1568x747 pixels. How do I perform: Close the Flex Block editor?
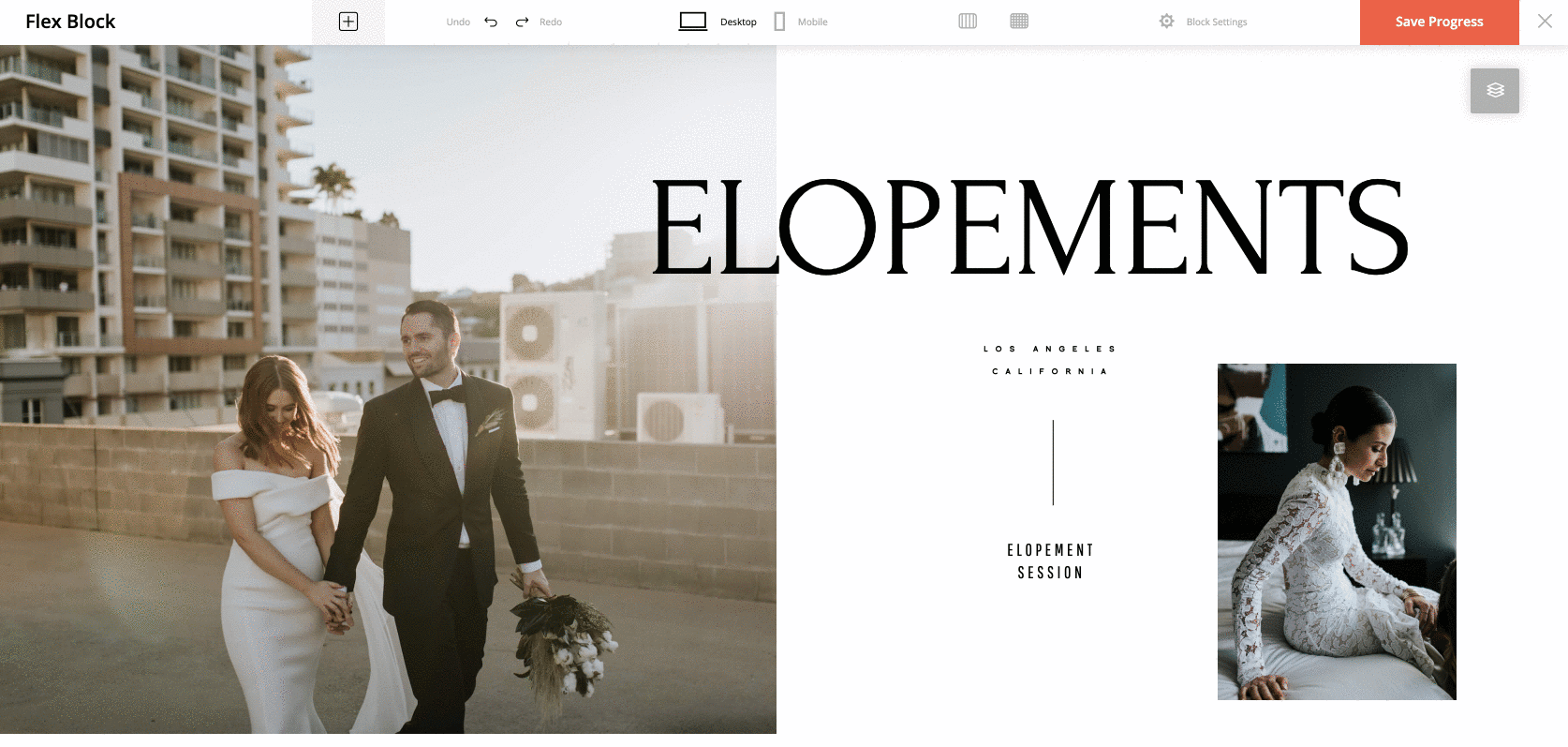coord(1545,21)
